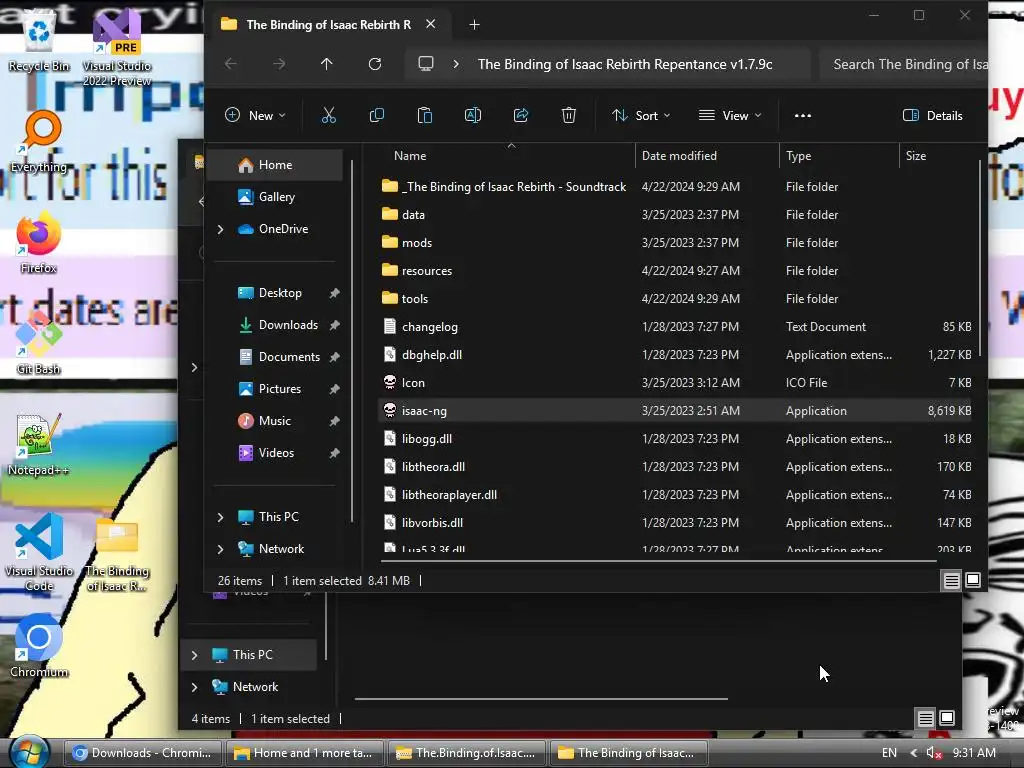
Task: Select the dbghelp.dll file
Action: click(x=675, y=355)
